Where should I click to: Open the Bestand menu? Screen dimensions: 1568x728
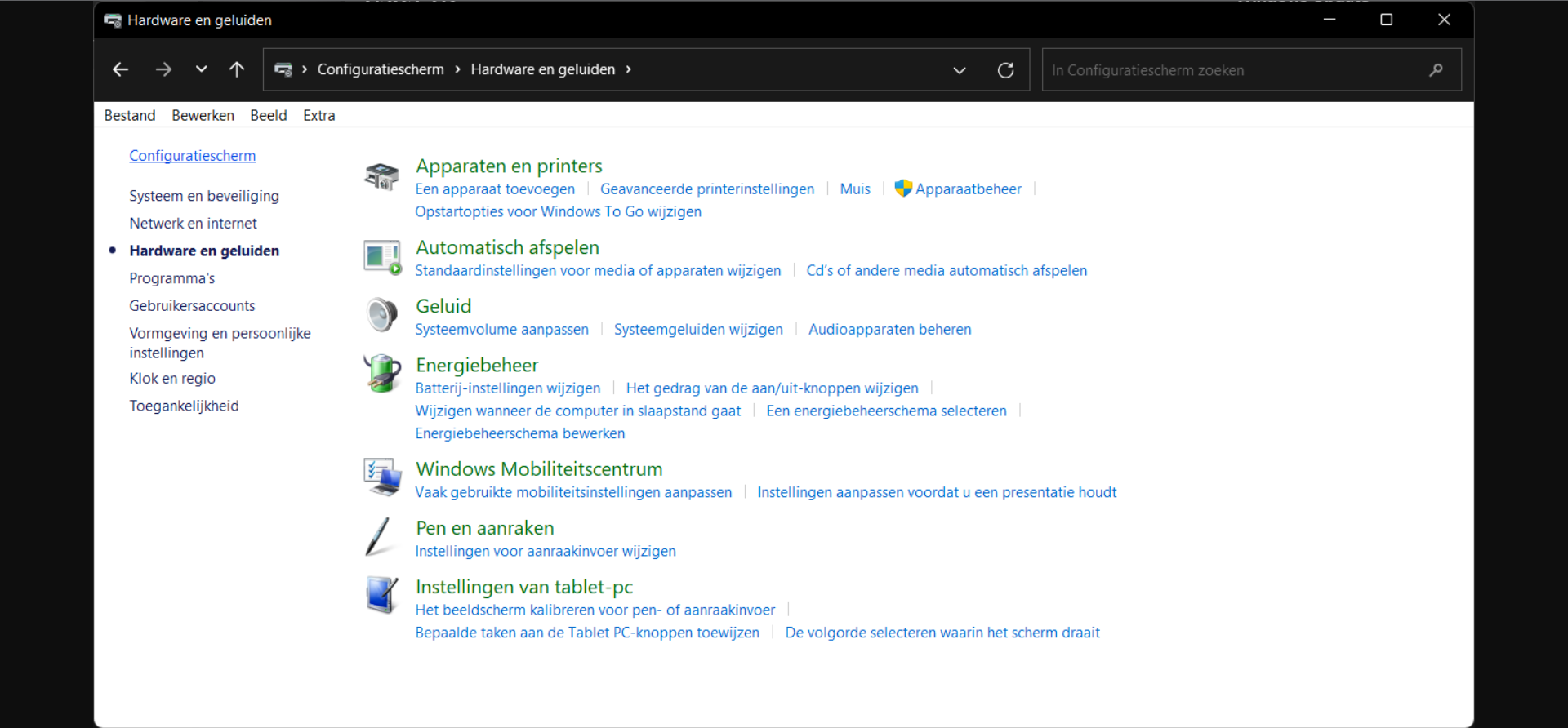point(129,116)
